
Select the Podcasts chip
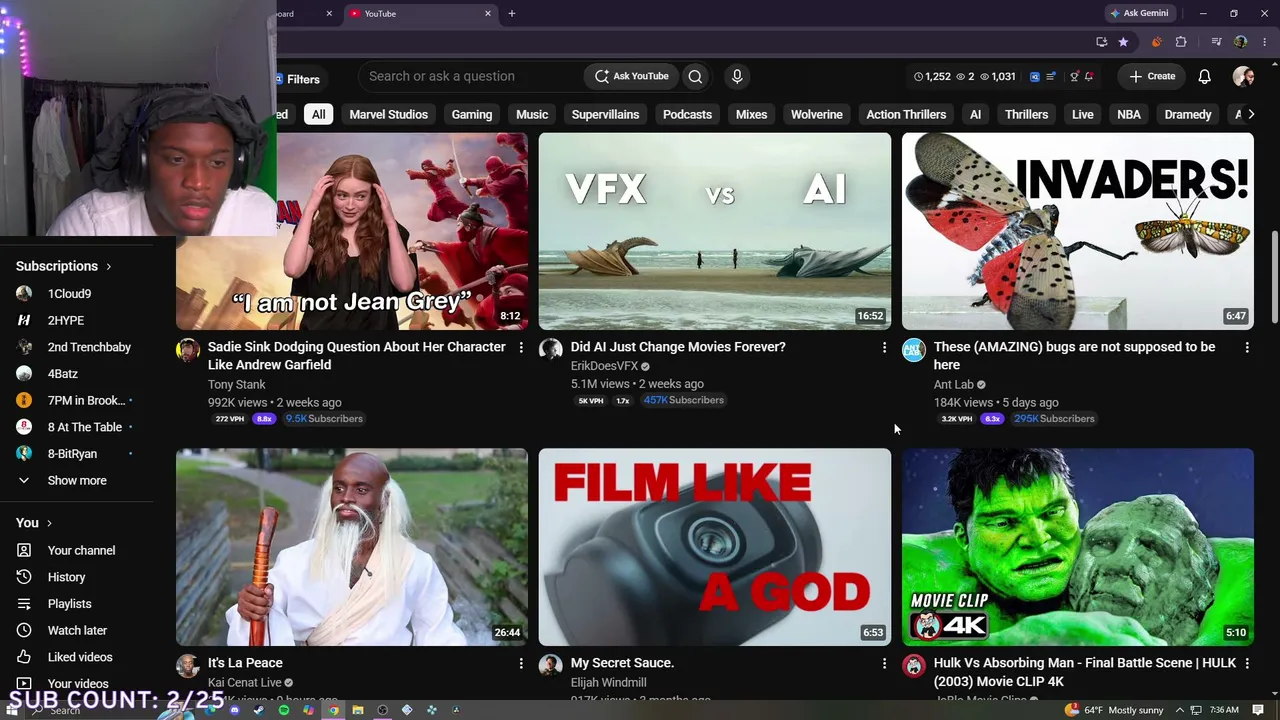tap(687, 114)
